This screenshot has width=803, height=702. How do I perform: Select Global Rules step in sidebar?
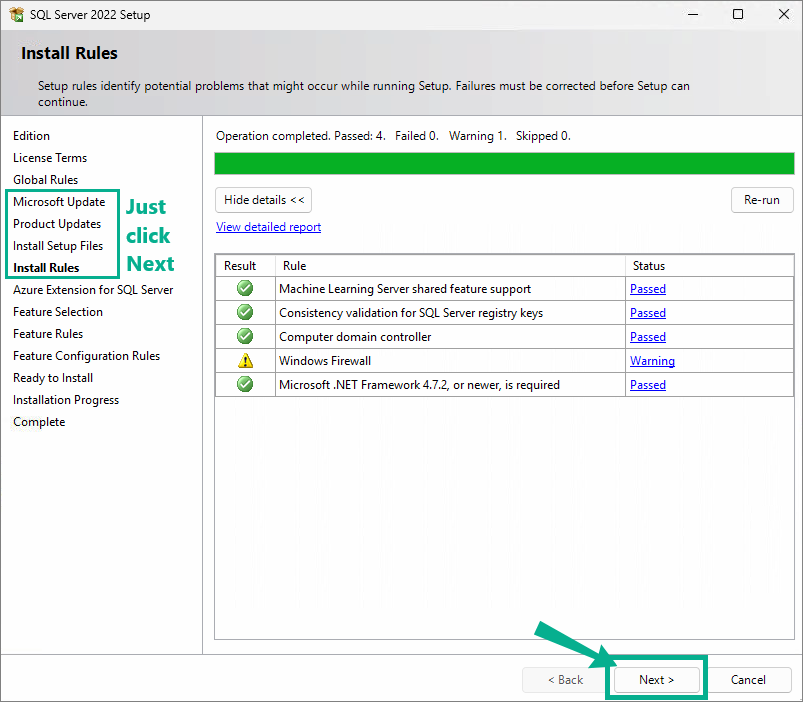46,180
